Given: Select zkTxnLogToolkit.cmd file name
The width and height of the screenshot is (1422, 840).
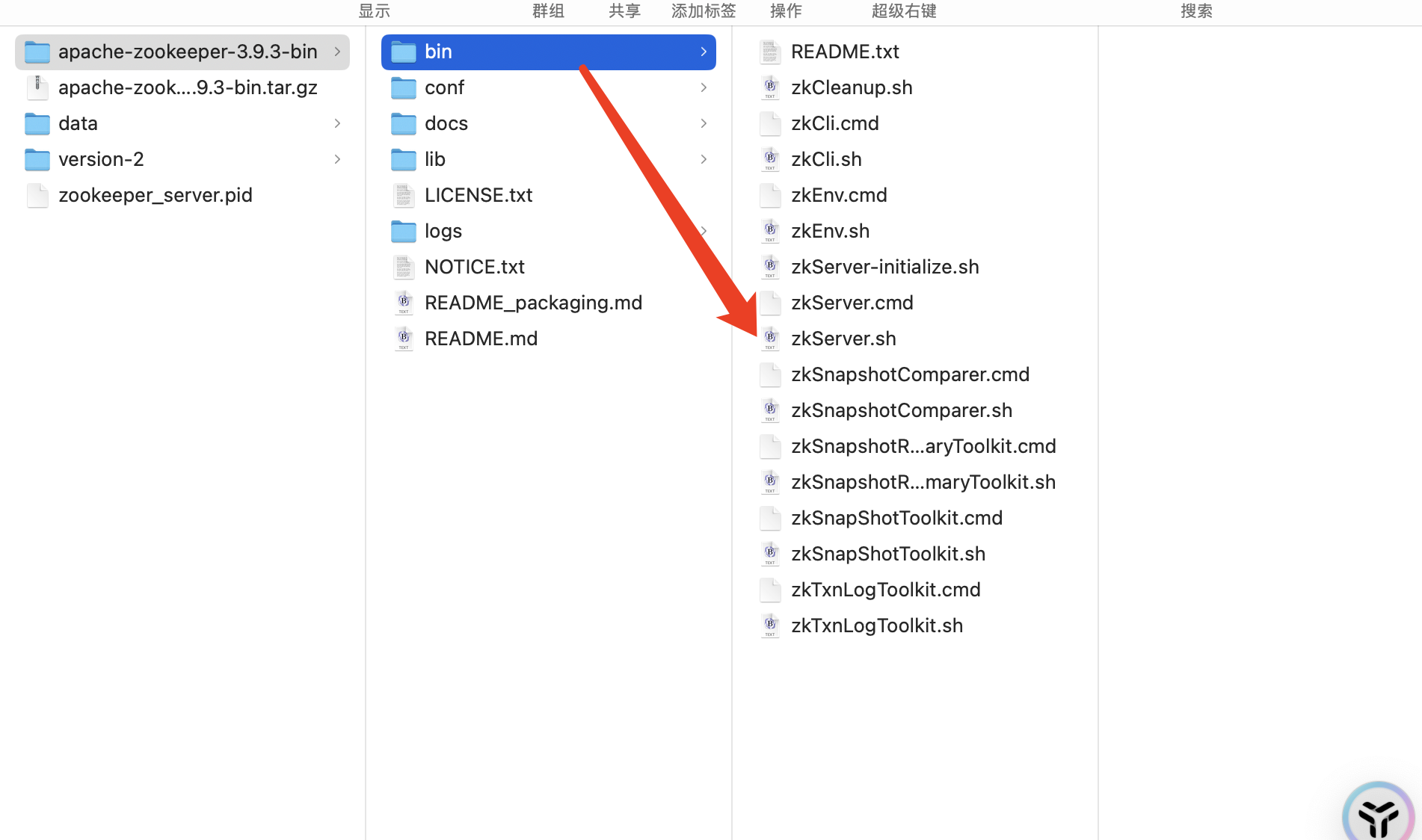Looking at the screenshot, I should click(x=886, y=590).
